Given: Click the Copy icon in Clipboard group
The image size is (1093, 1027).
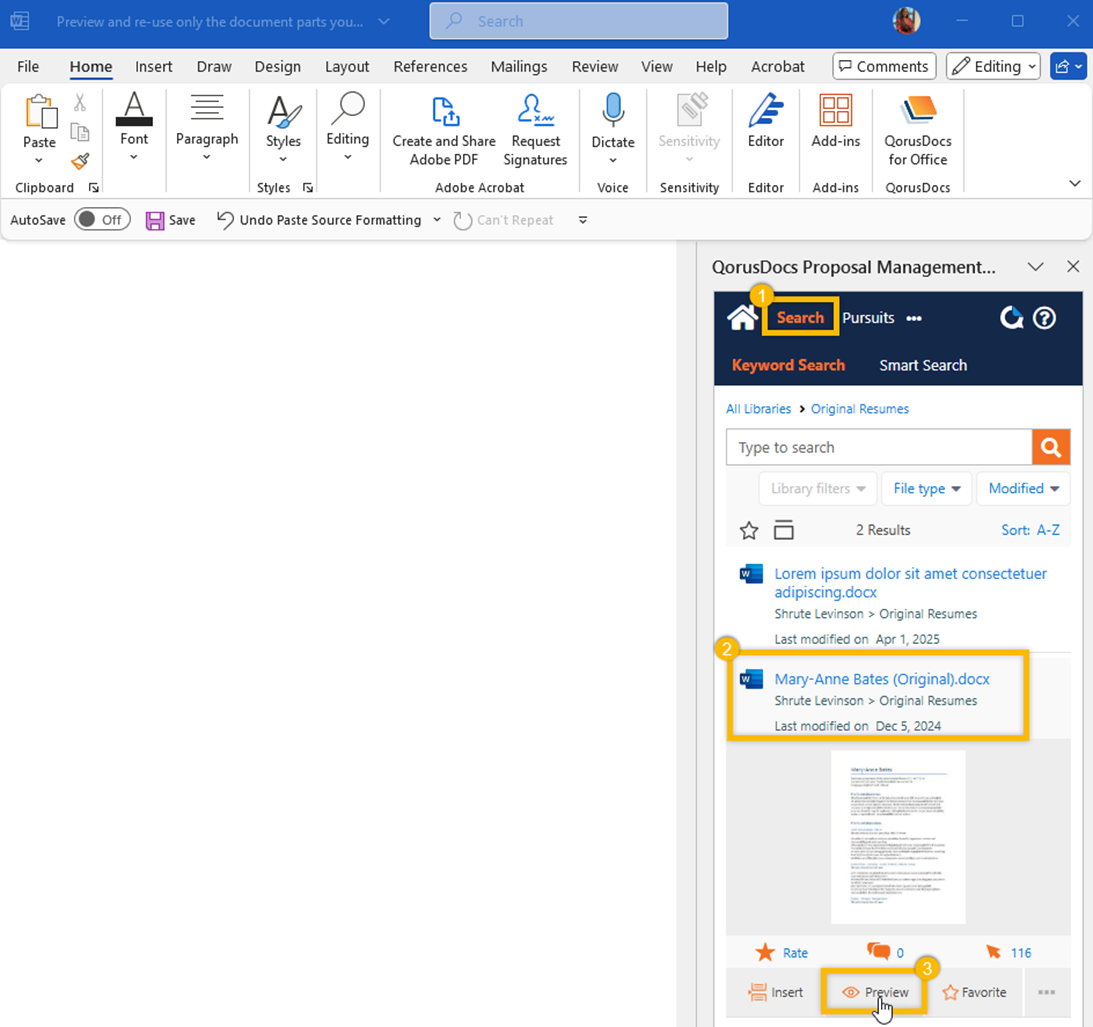Looking at the screenshot, I should (x=80, y=132).
